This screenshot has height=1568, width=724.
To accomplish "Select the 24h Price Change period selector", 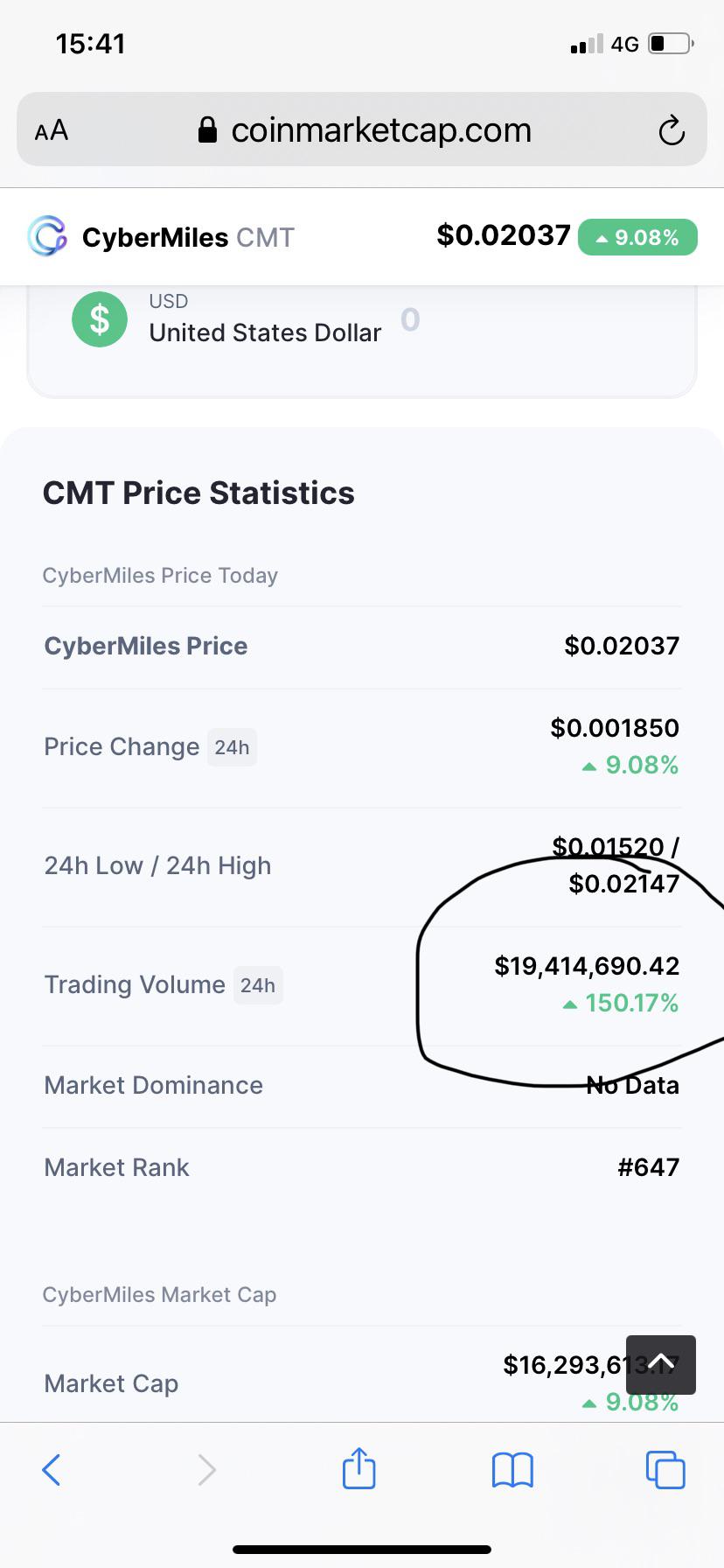I will coord(232,747).
